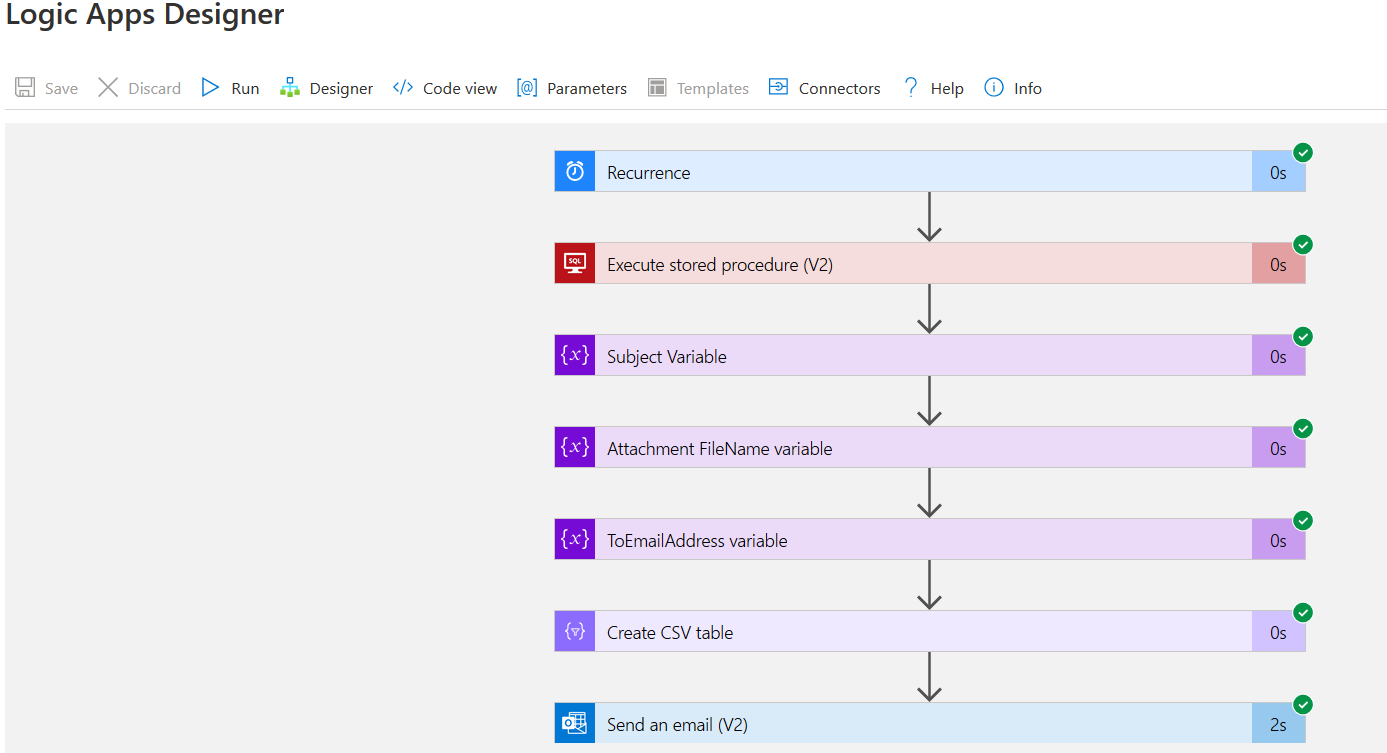Click the Attachment FileName variable icon

(x=575, y=448)
